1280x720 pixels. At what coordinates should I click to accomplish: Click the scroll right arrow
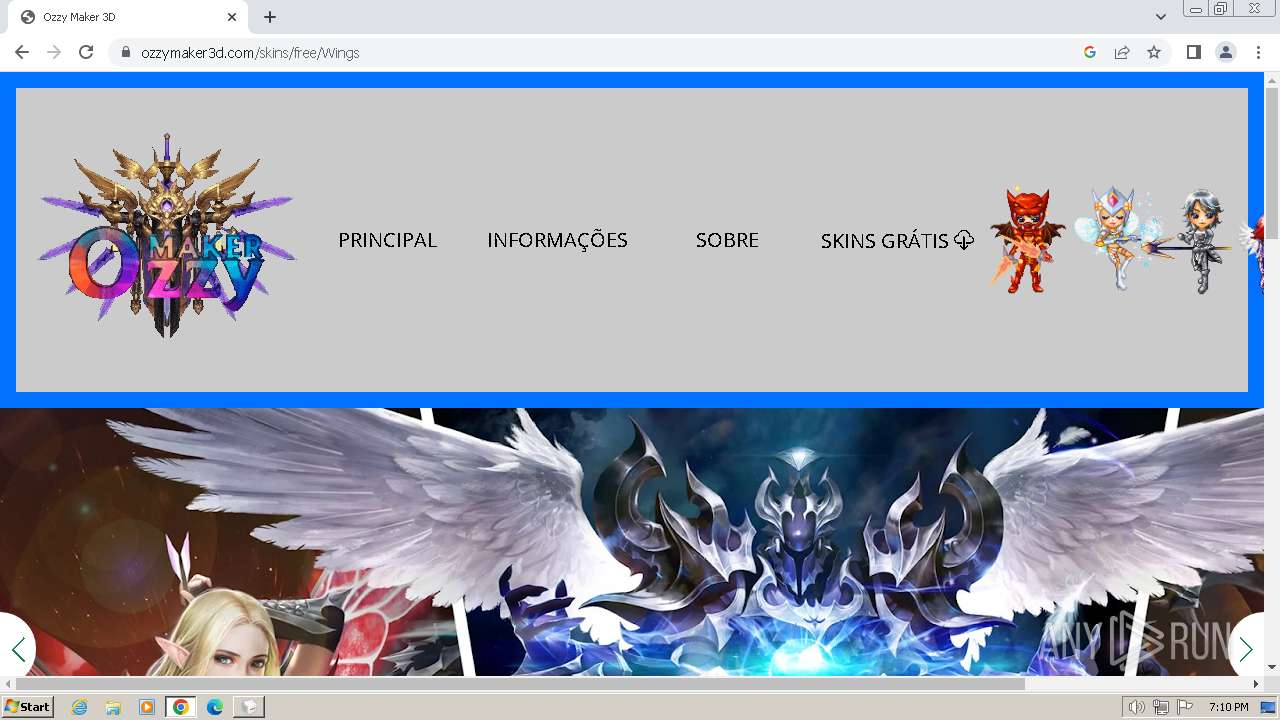1256,684
